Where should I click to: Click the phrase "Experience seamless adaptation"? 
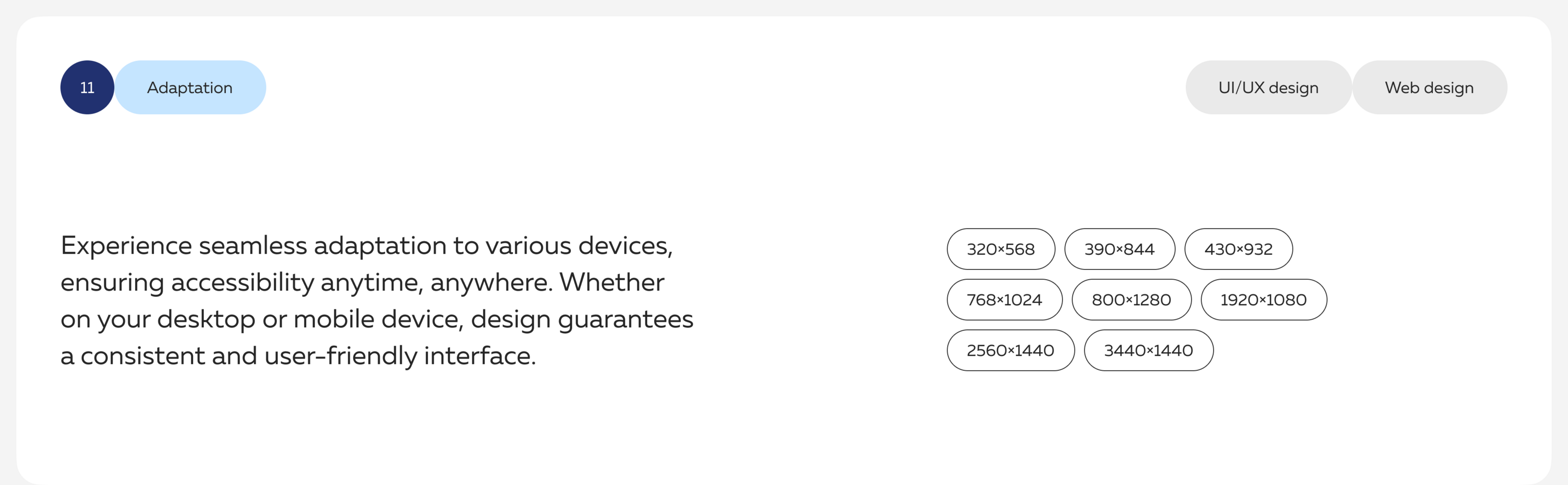pyautogui.click(x=253, y=246)
